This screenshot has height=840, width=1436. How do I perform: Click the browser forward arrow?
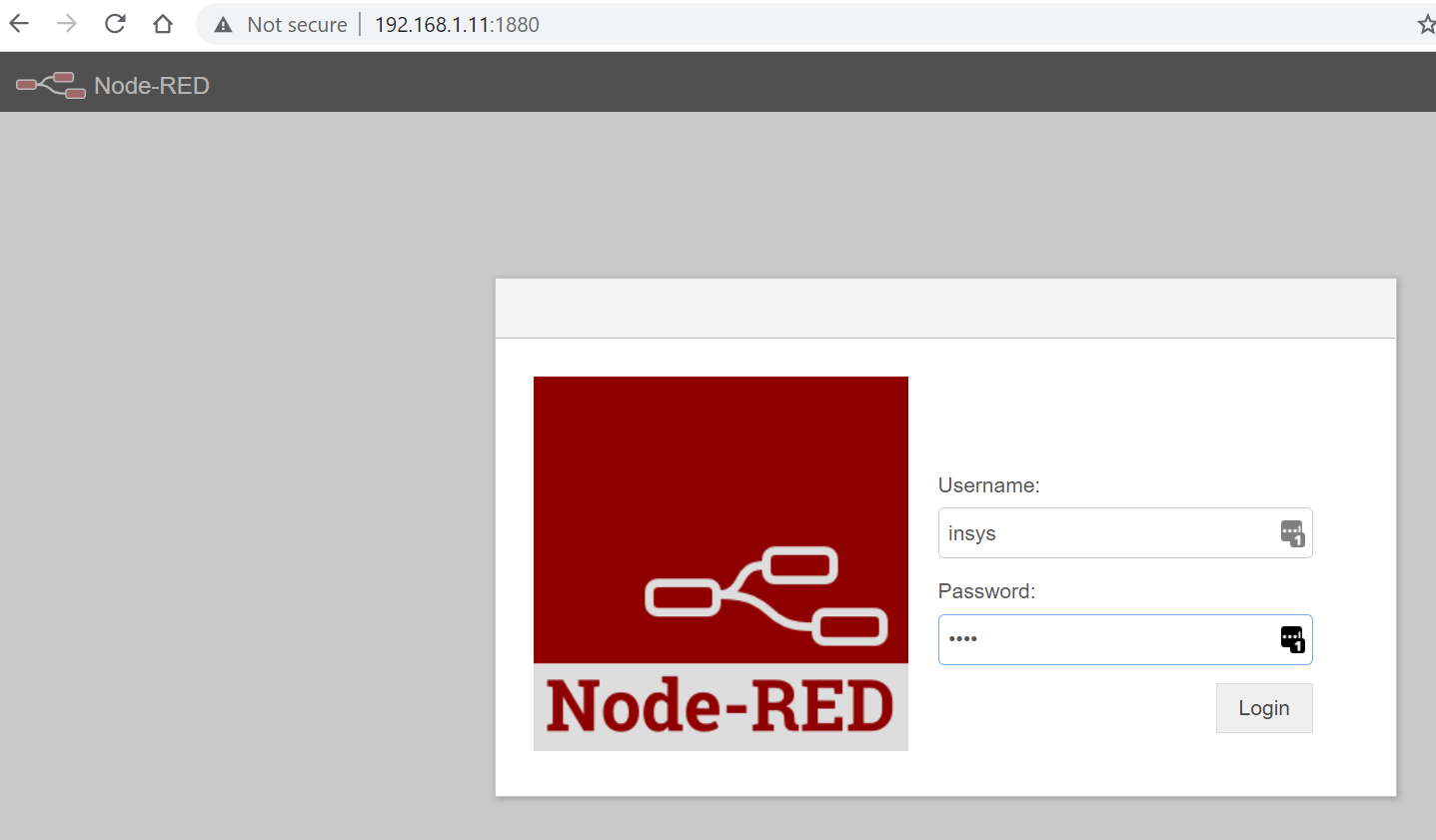point(67,24)
